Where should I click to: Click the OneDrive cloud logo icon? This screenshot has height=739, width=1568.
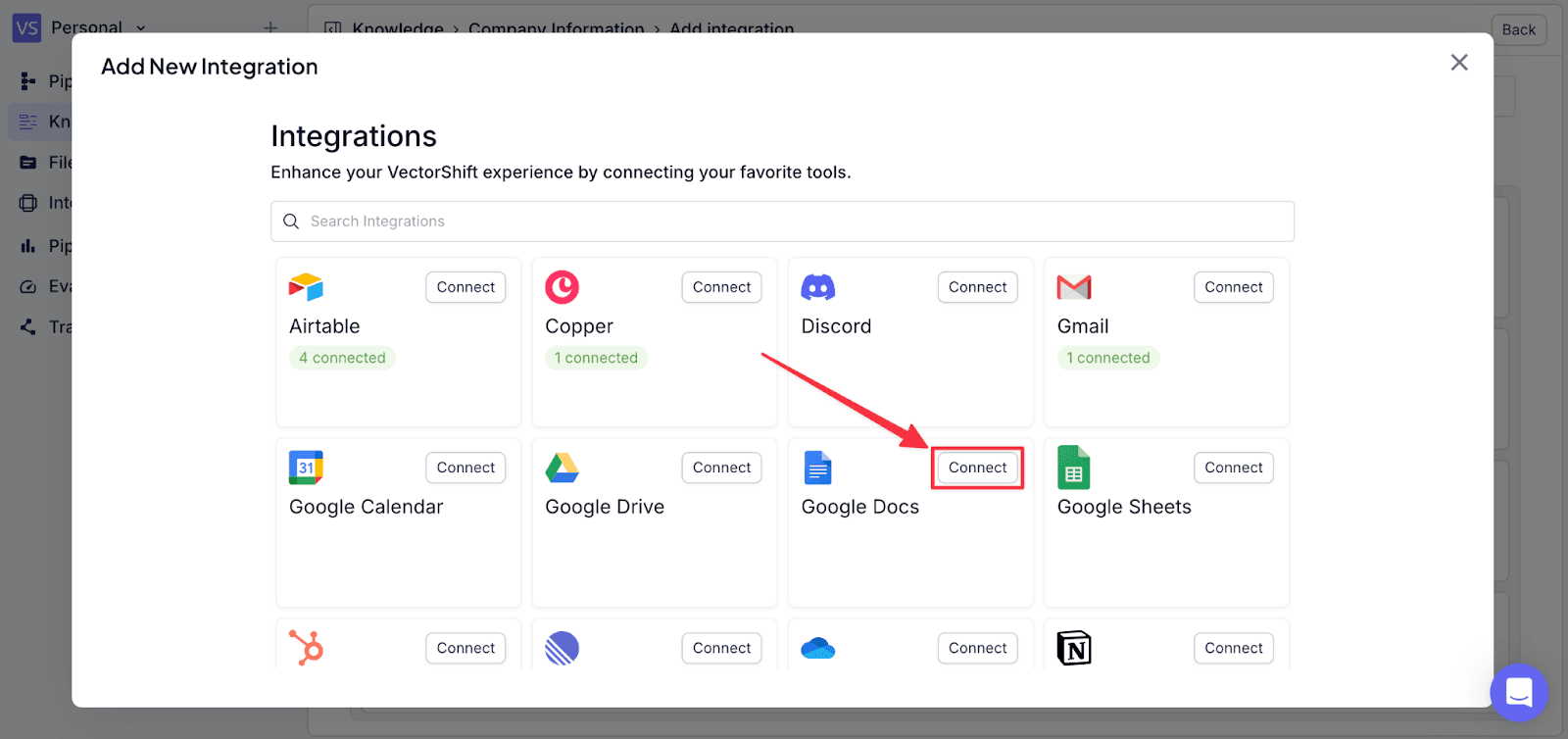[818, 648]
